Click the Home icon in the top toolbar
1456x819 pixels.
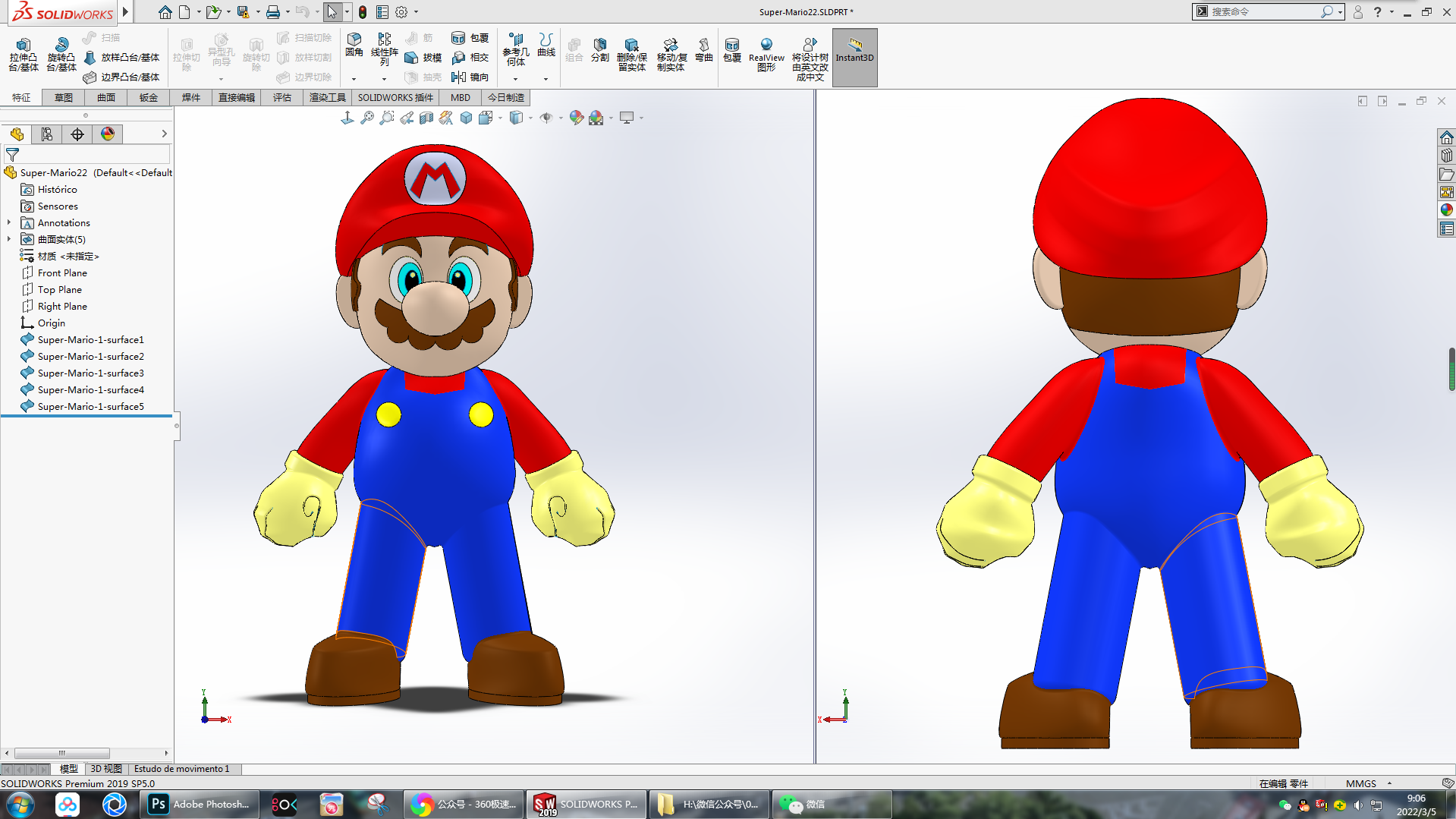click(165, 12)
